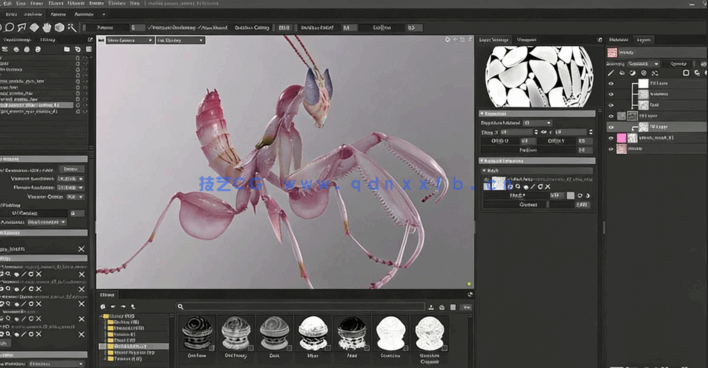This screenshot has height=368, width=708.
Task: Collapse the nested sub-section below second header
Action: coord(537,171)
